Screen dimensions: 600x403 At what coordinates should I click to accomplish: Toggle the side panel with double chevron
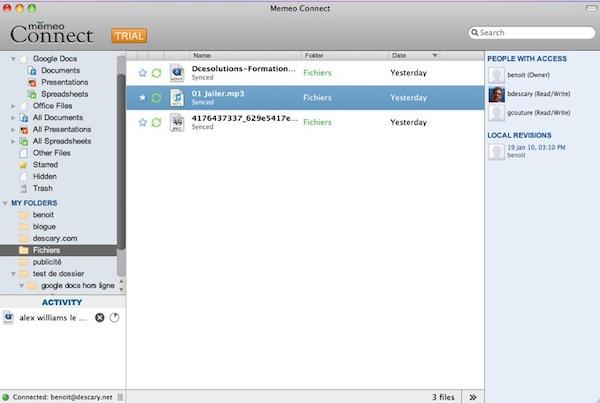tap(473, 397)
